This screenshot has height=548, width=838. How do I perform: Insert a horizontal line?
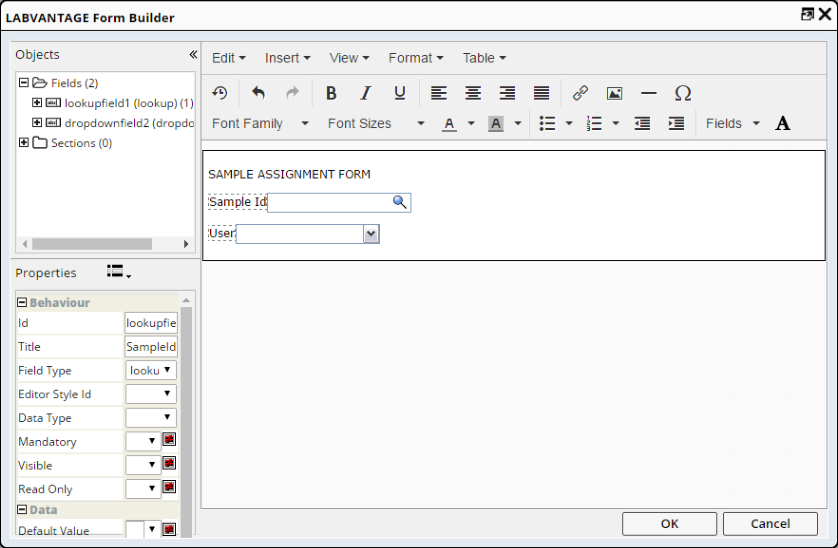649,93
